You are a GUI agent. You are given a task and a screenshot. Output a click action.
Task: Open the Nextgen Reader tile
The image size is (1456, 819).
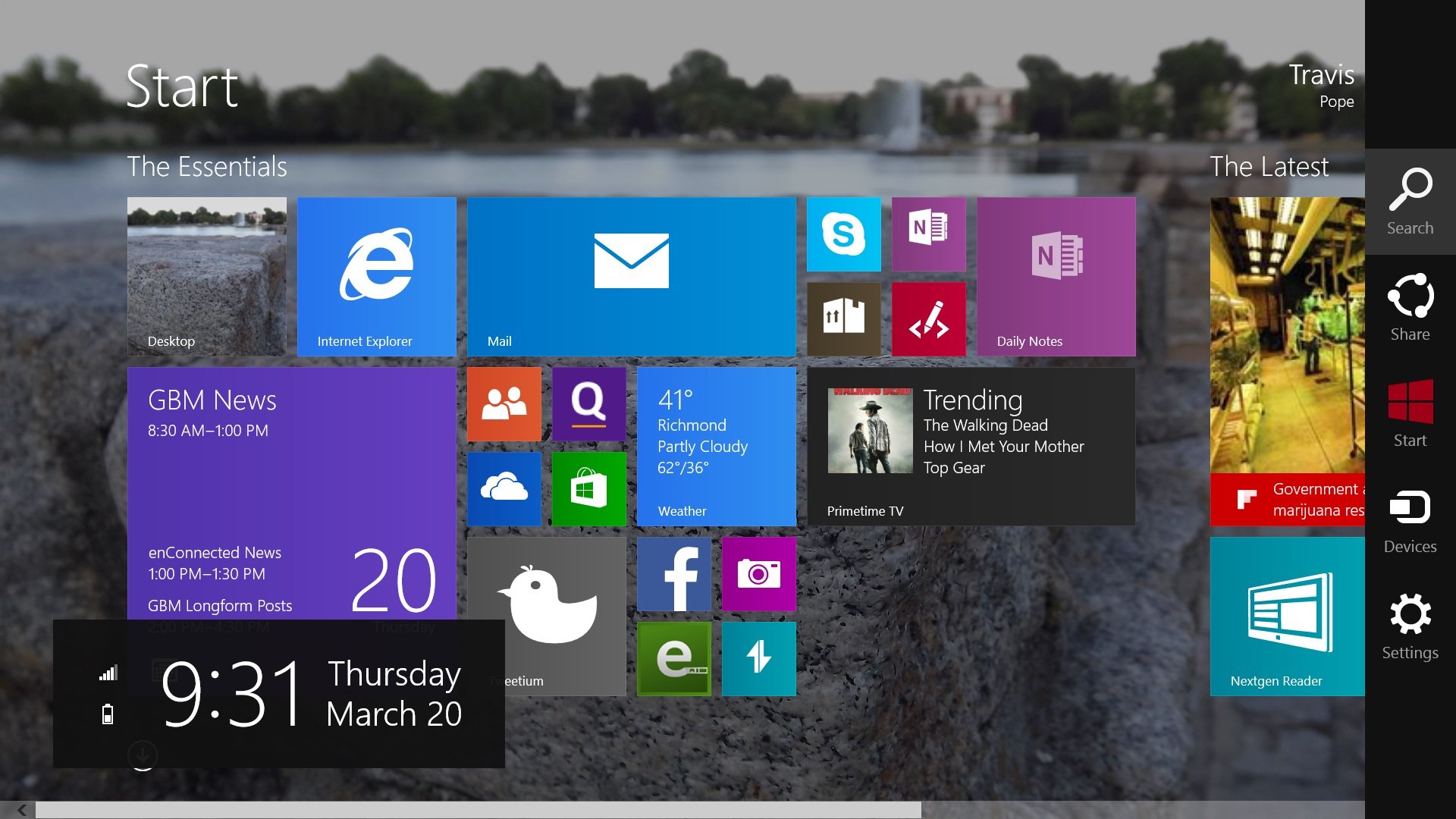pyautogui.click(x=1288, y=617)
